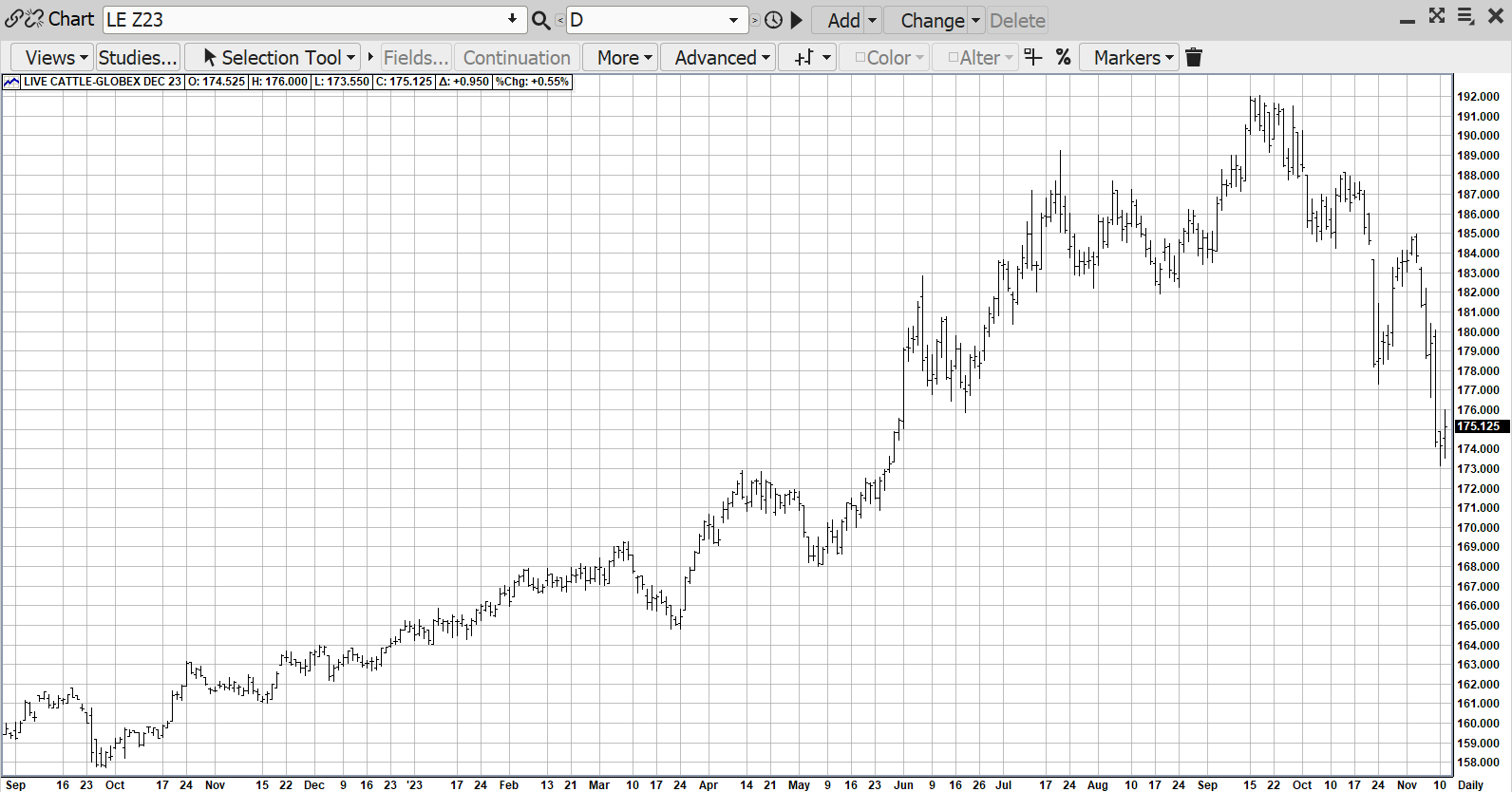Click the right-pointing expander before Fields
The width and height of the screenshot is (1512, 792).
(x=370, y=57)
